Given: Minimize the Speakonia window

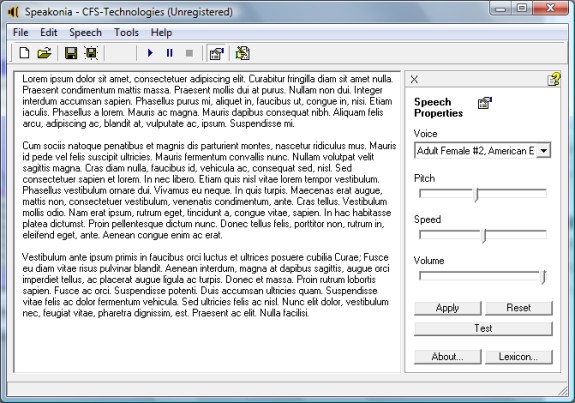Looking at the screenshot, I should tap(501, 8).
